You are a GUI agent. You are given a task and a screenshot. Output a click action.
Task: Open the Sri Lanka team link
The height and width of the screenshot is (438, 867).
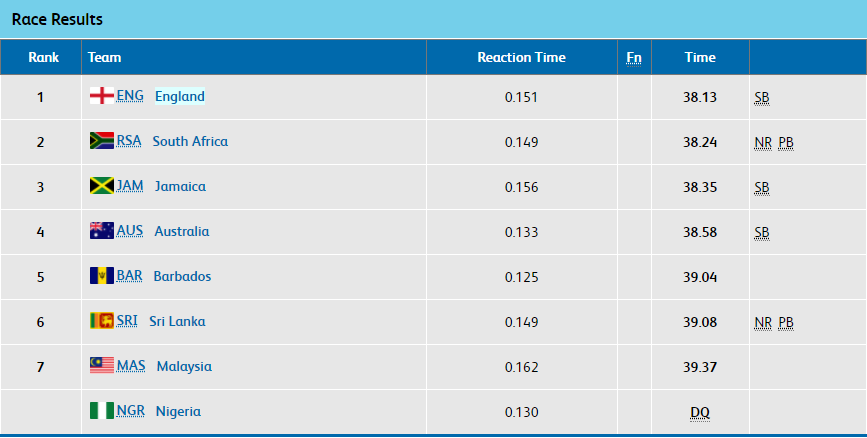pyautogui.click(x=177, y=321)
